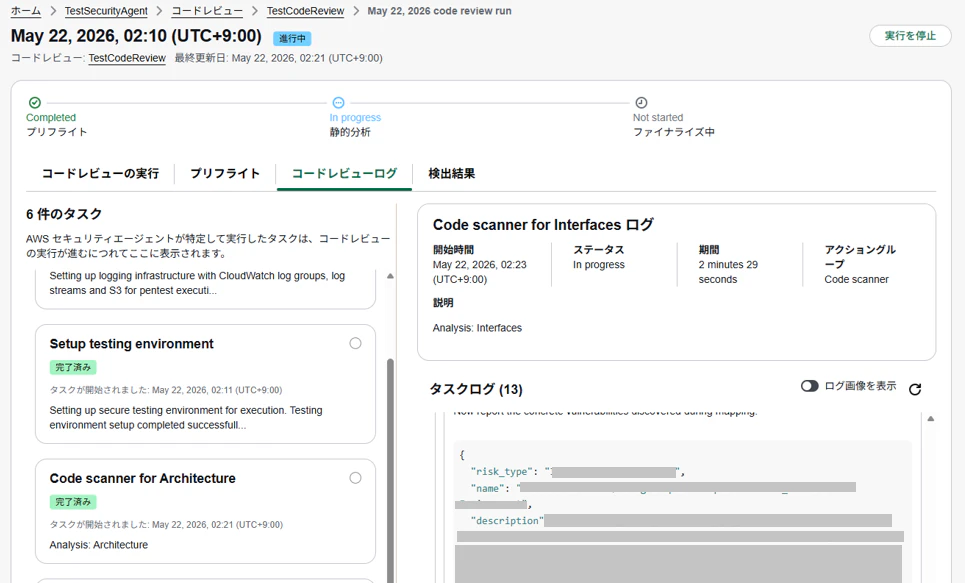
Task: Select the コードレビューログ tab
Action: [x=344, y=174]
